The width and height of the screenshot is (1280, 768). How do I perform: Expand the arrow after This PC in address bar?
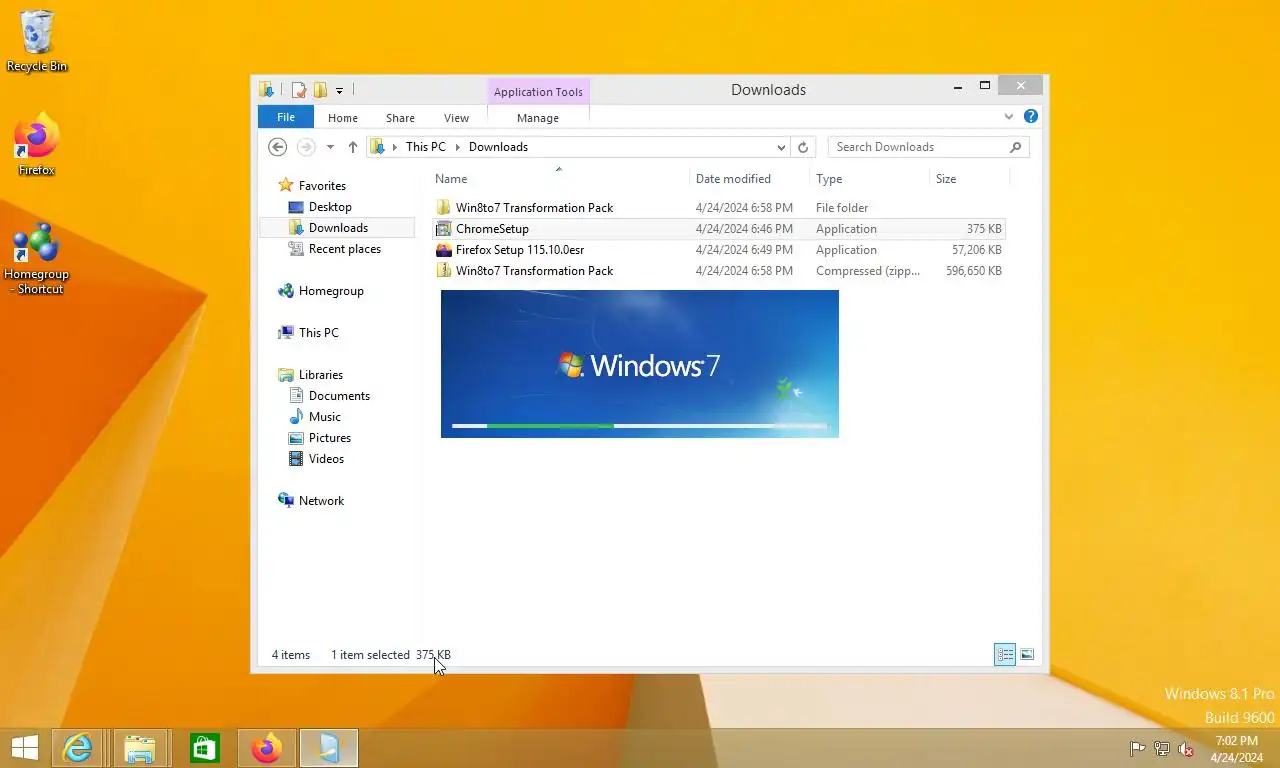point(458,147)
